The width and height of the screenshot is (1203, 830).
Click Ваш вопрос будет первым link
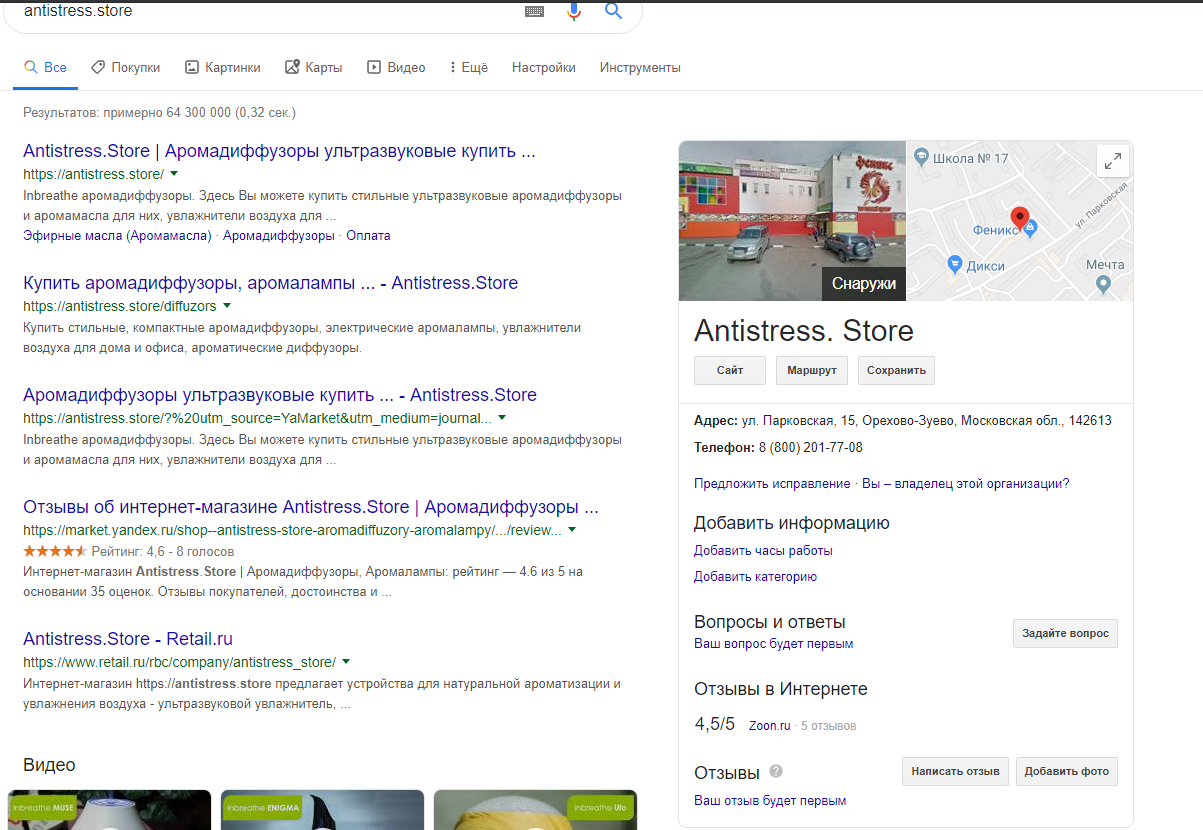774,644
